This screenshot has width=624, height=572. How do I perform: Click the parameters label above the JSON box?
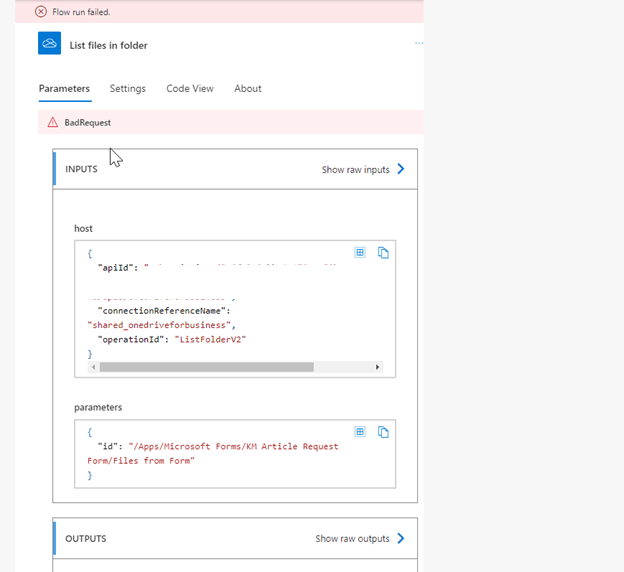click(x=98, y=408)
